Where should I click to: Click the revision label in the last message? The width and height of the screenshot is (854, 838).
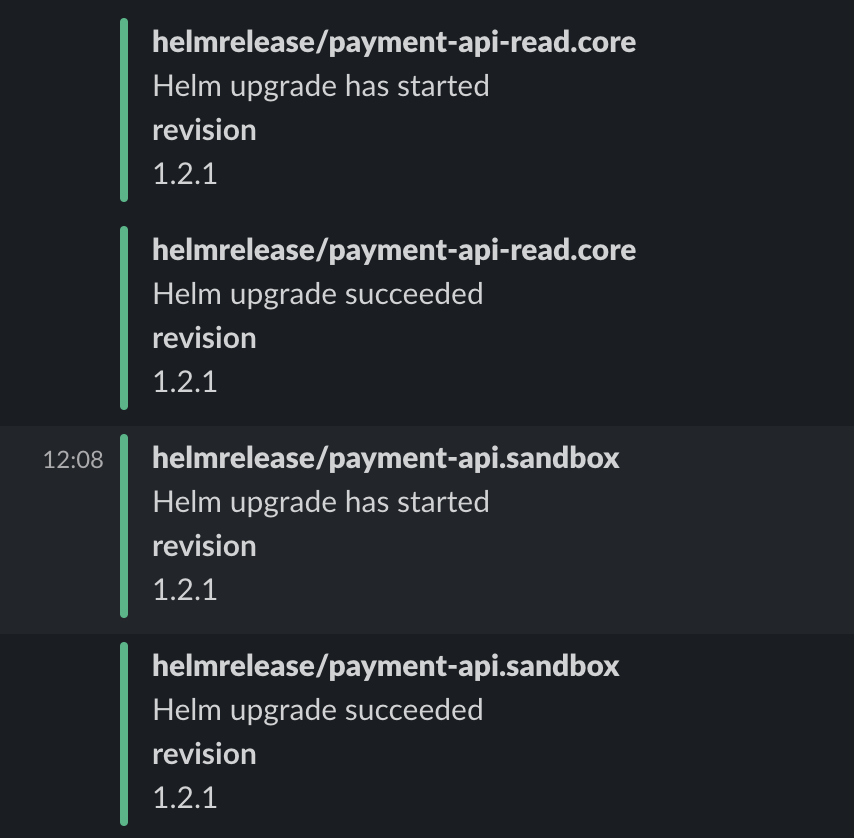204,753
